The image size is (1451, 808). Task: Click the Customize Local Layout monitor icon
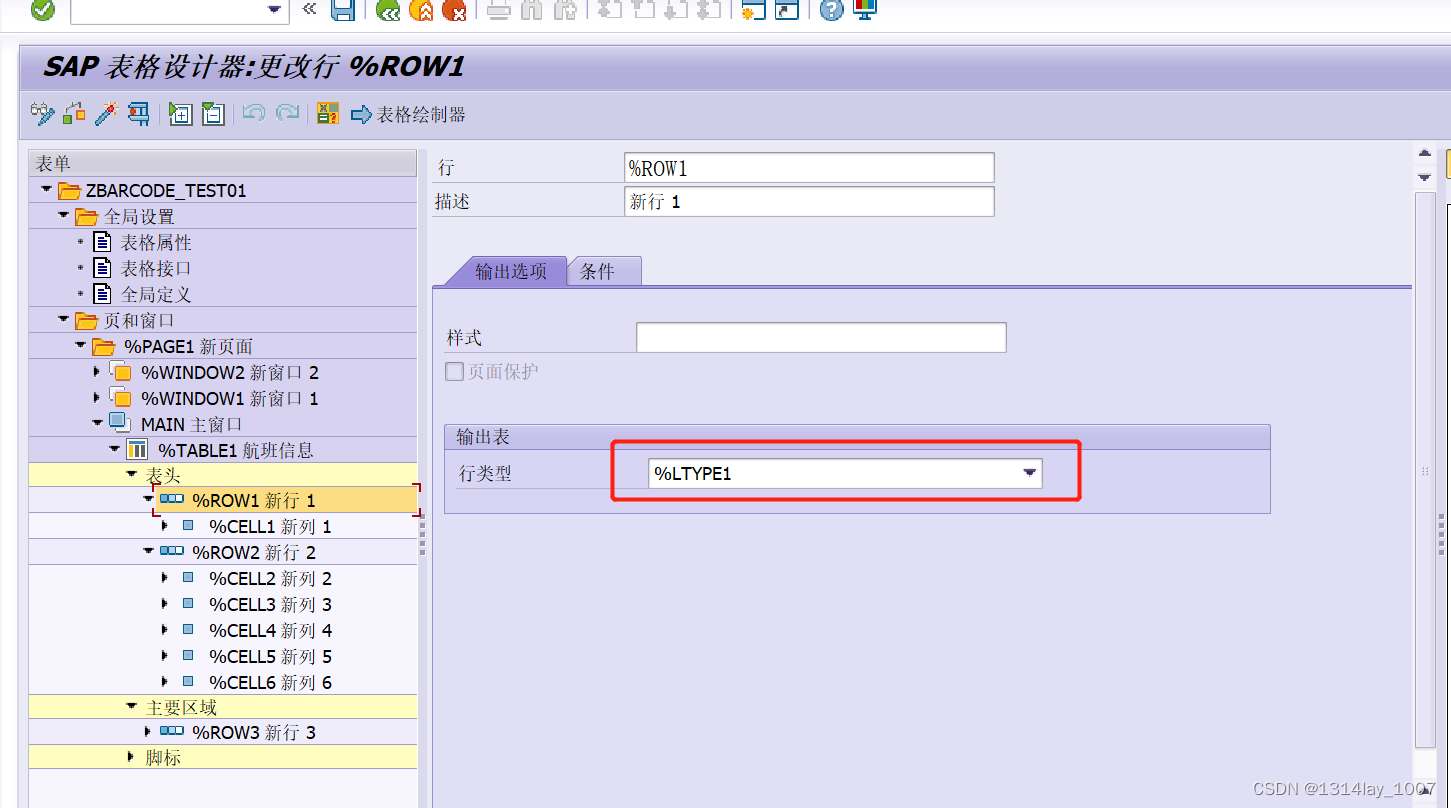(864, 10)
